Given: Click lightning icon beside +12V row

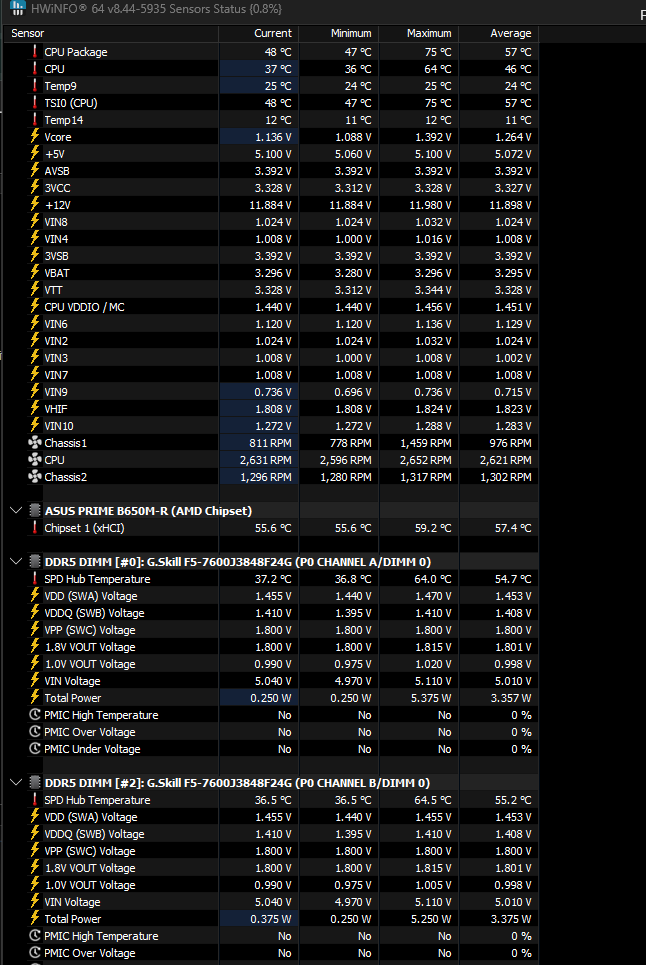Looking at the screenshot, I should (x=35, y=204).
